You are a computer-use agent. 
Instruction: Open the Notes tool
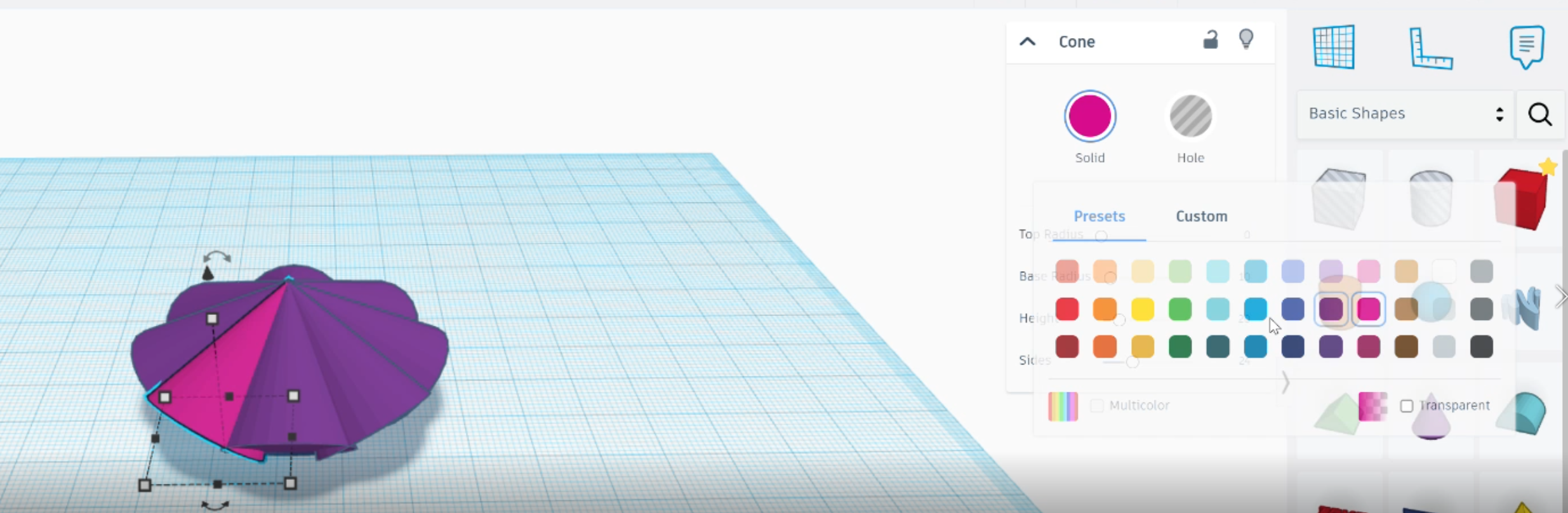1526,47
